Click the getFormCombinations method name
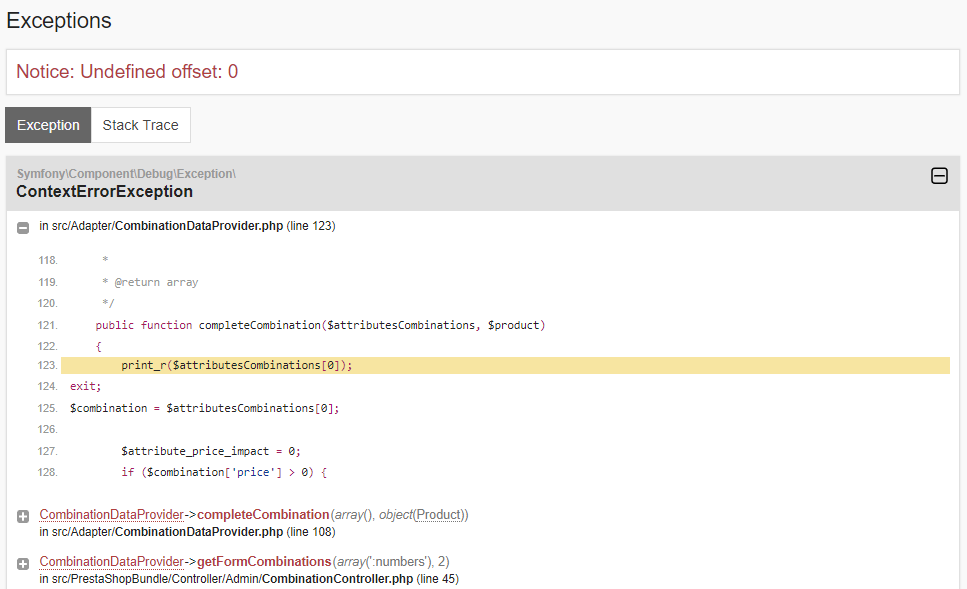 pos(264,561)
